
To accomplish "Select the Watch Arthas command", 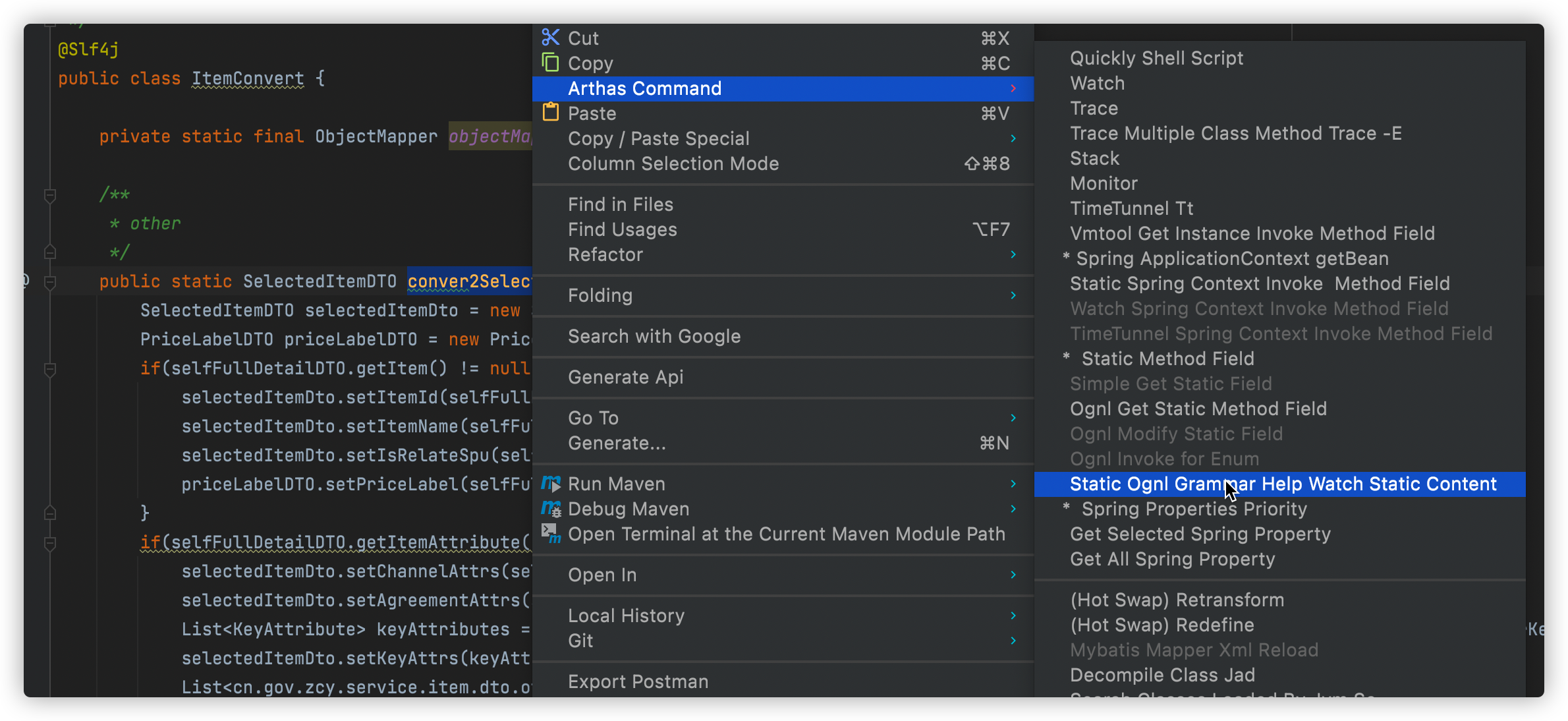I will pyautogui.click(x=1280, y=83).
